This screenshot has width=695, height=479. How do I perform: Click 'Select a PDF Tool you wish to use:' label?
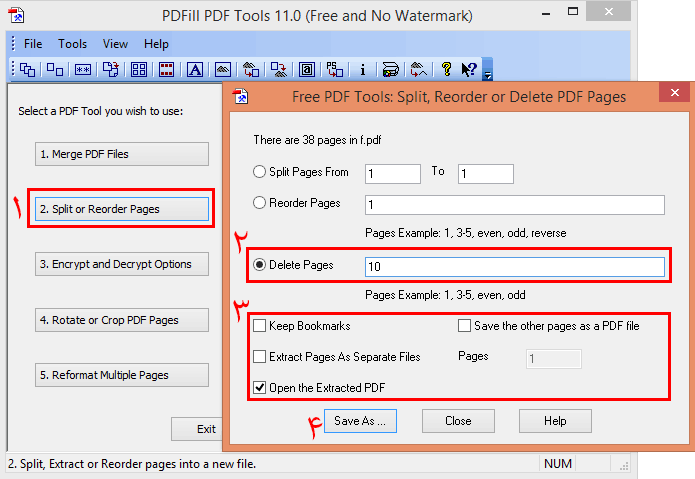click(x=101, y=111)
